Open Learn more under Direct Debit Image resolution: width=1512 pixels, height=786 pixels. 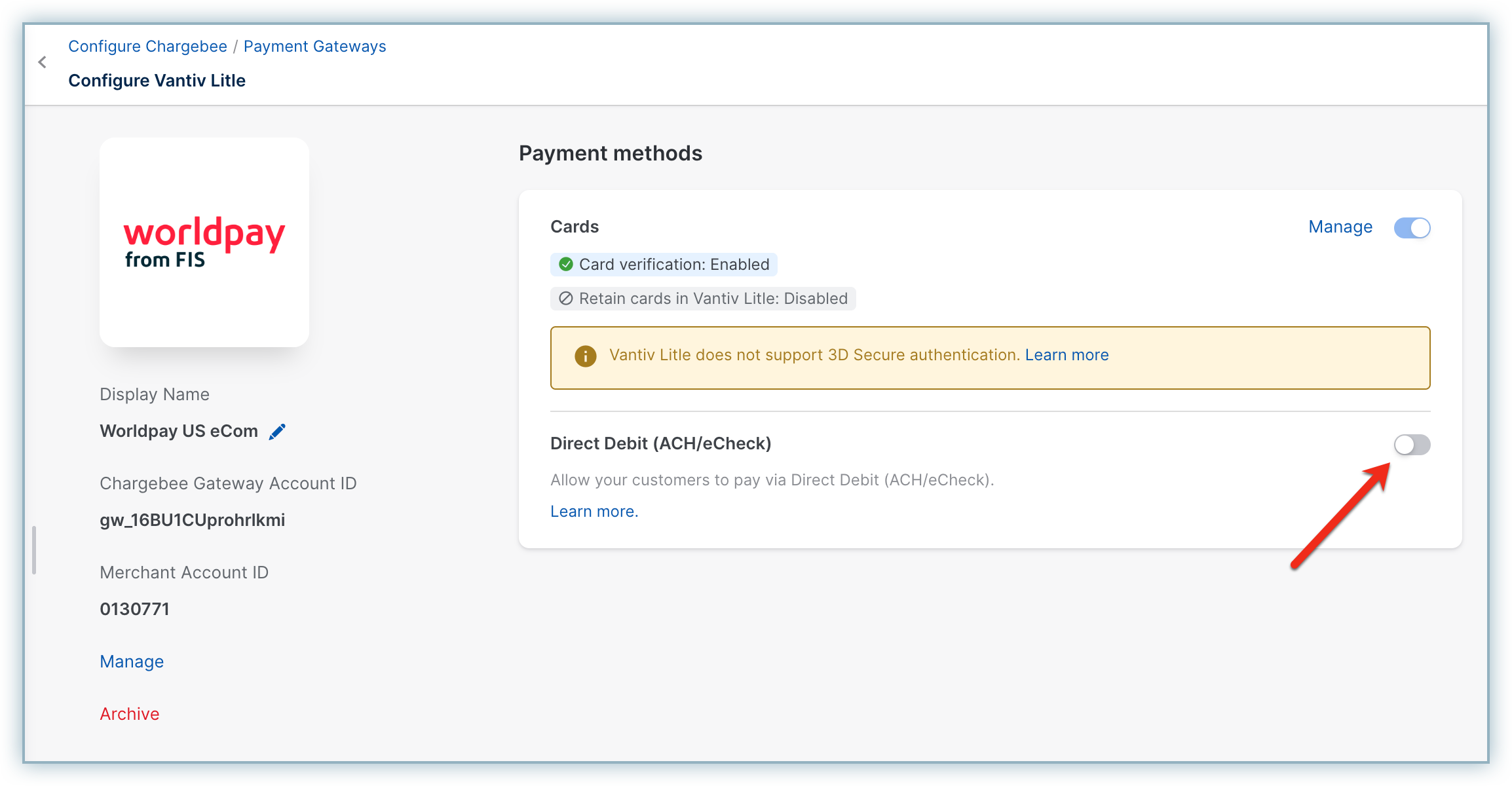594,512
